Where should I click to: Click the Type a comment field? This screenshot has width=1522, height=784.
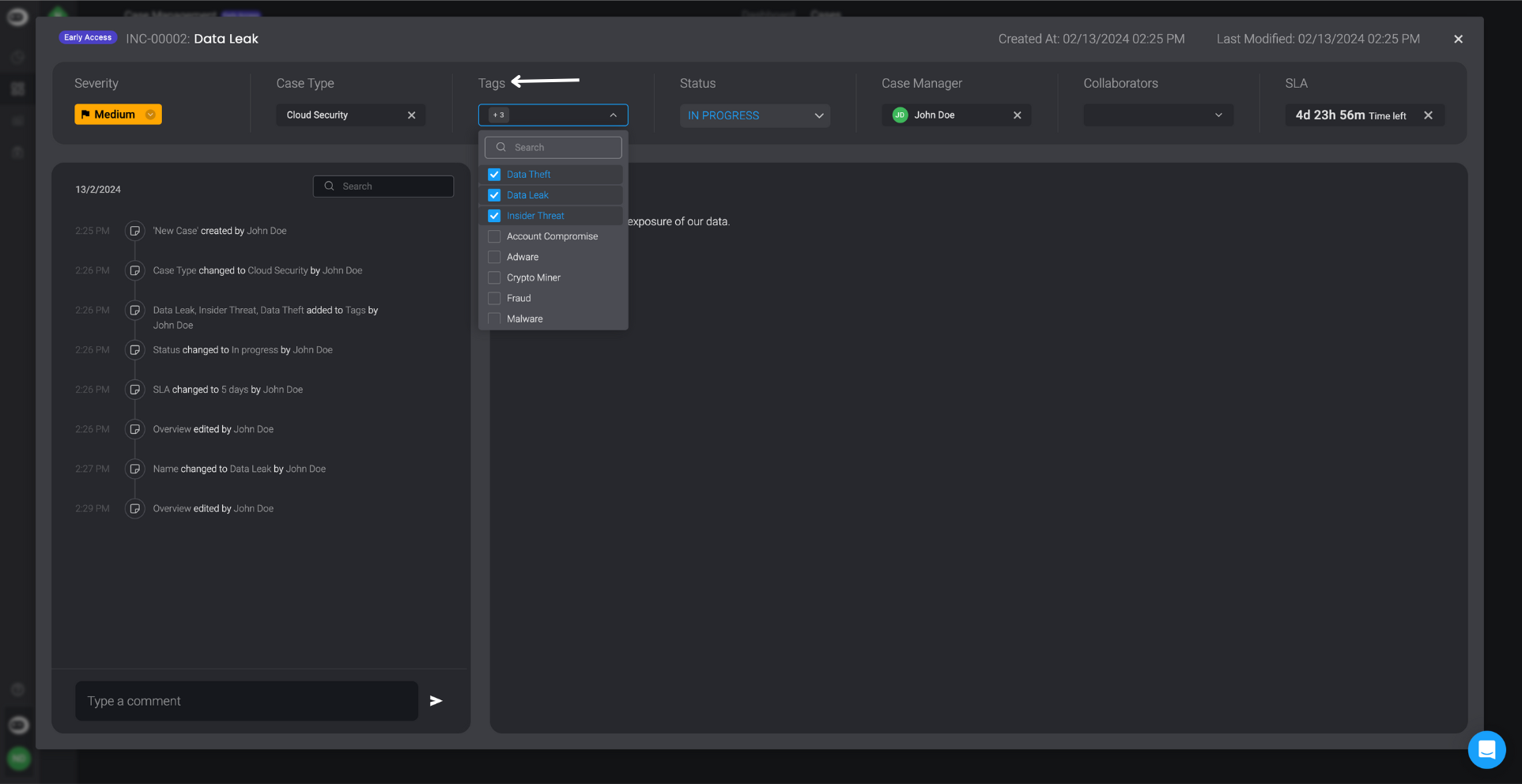click(x=247, y=701)
